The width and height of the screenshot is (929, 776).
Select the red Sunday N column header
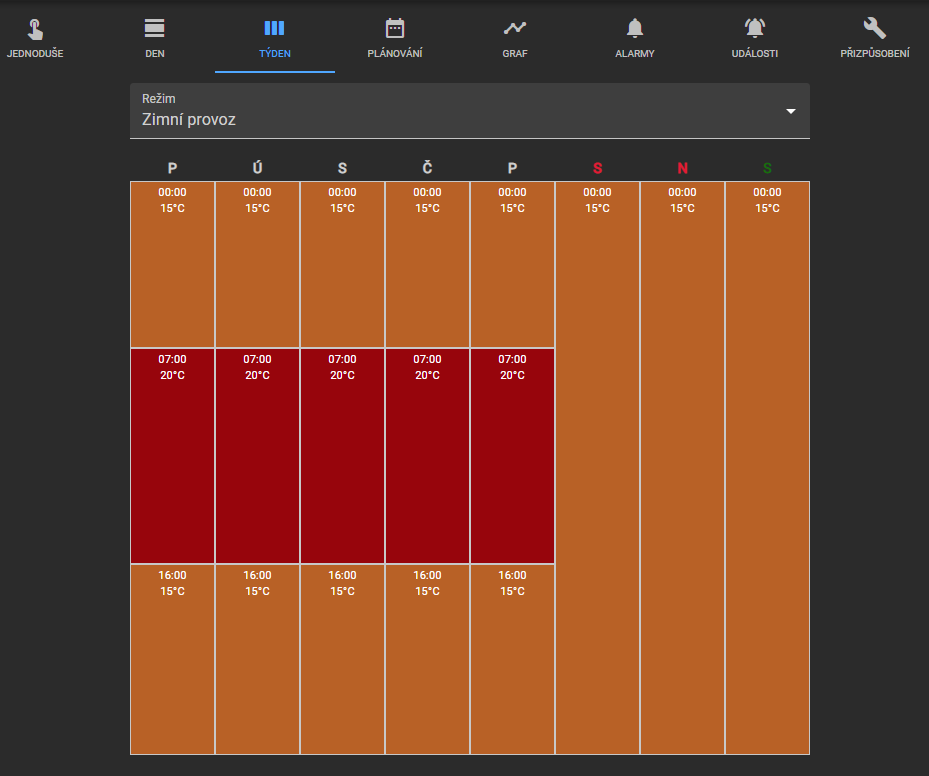tap(683, 168)
